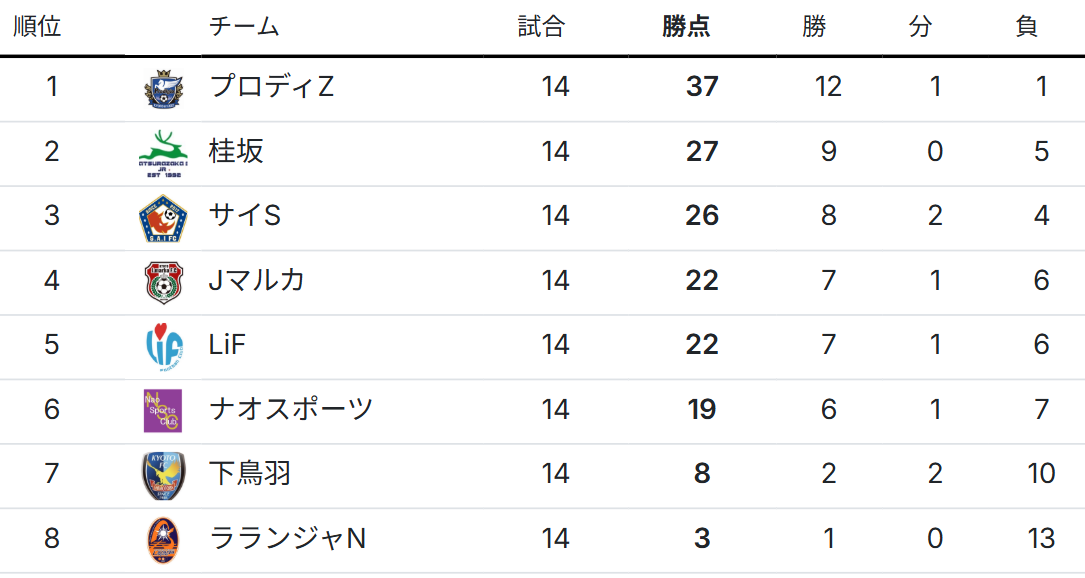This screenshot has height=578, width=1085.
Task: Sort table by 順位 column header
Action: pyautogui.click(x=37, y=27)
